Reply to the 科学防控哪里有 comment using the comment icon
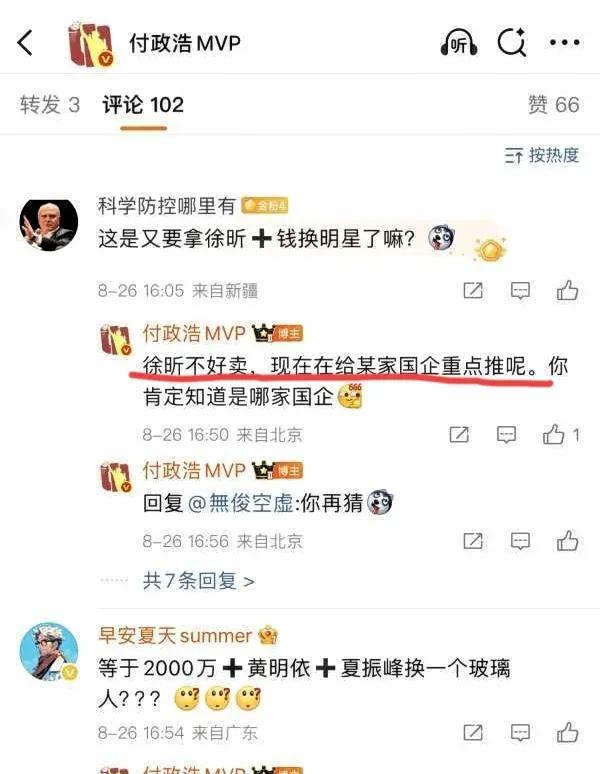 (x=520, y=291)
